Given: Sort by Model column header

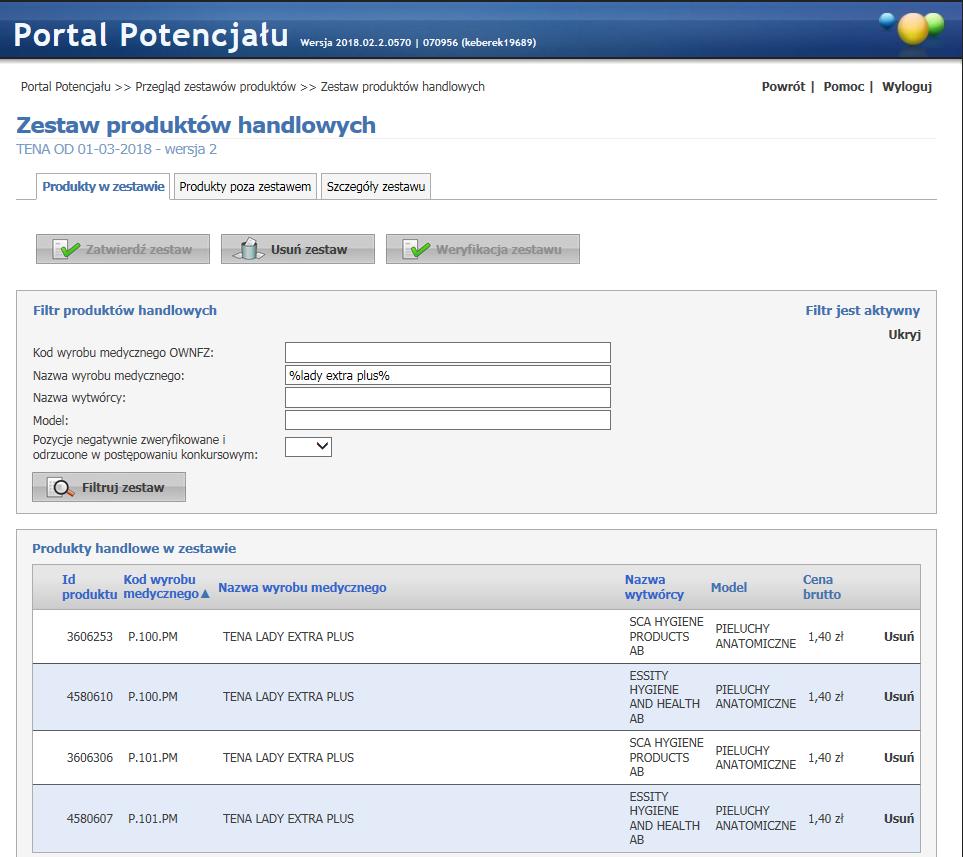Looking at the screenshot, I should (x=729, y=587).
